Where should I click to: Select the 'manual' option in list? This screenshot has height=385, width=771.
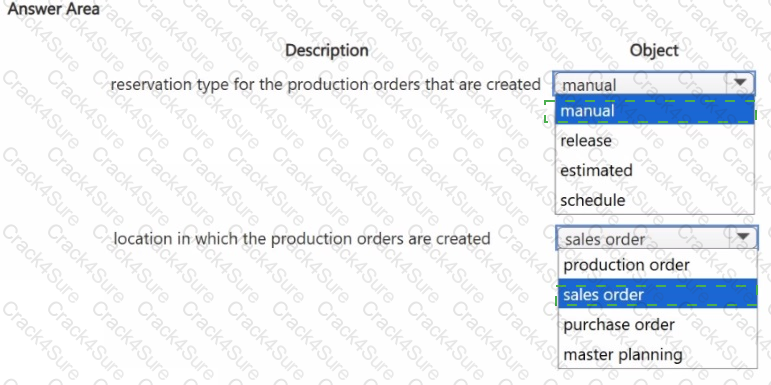[654, 111]
